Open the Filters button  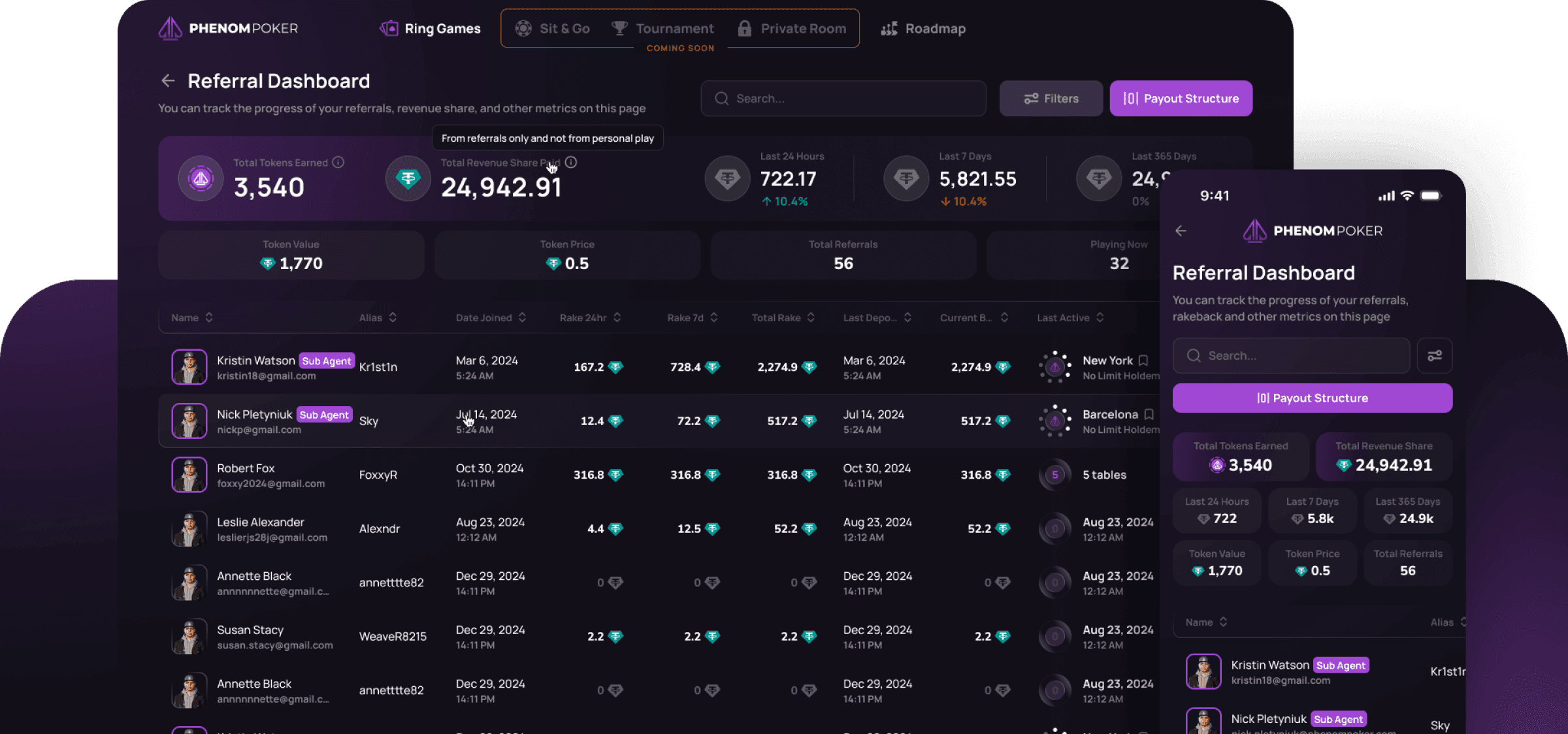1051,99
